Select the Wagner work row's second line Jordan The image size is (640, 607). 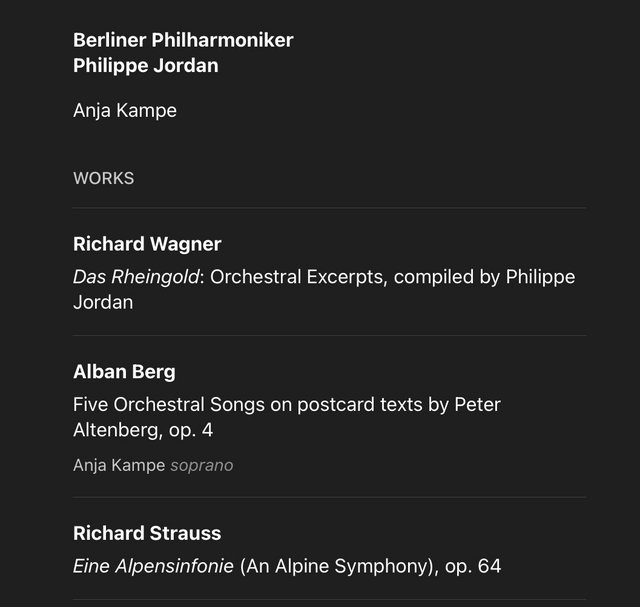point(103,302)
